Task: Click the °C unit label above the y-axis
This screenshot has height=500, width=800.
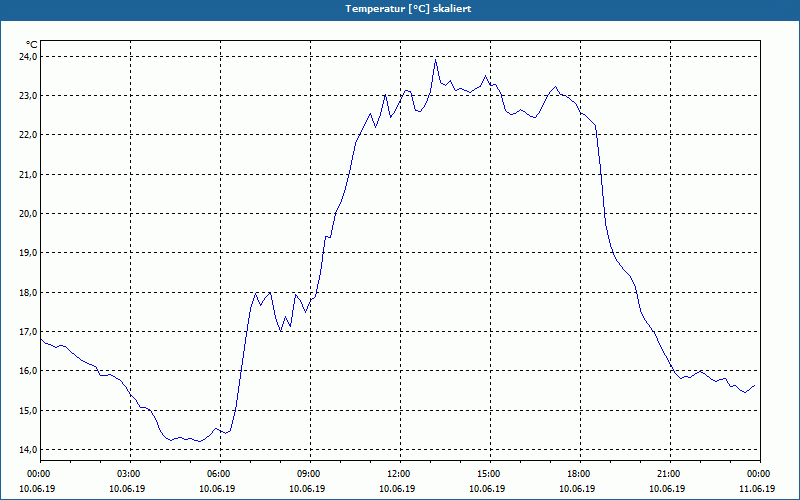Action: [32, 45]
